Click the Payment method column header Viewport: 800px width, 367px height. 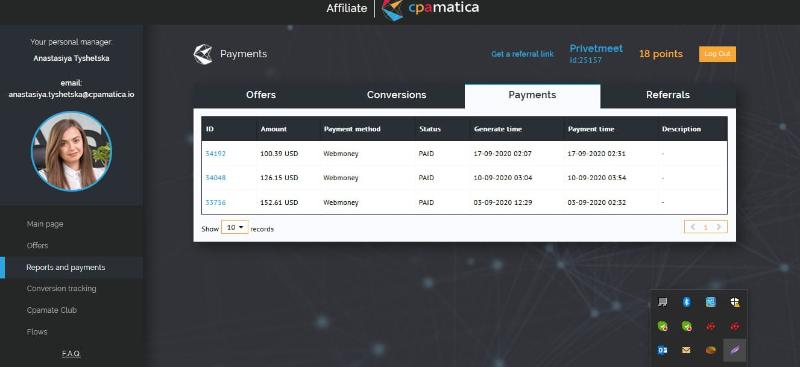coord(352,129)
